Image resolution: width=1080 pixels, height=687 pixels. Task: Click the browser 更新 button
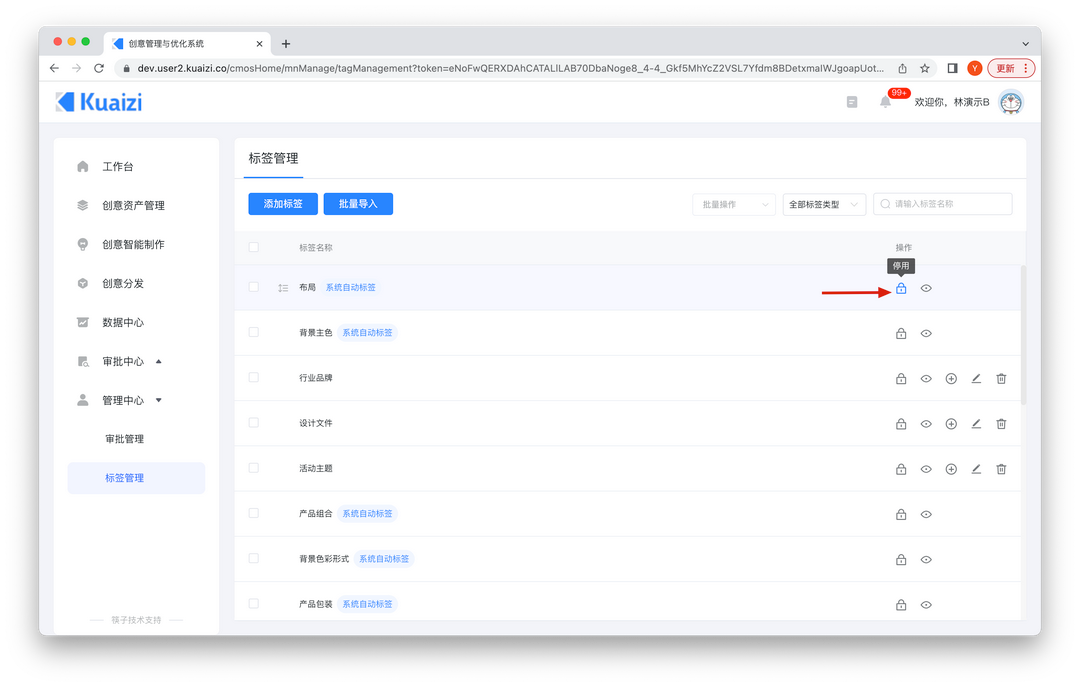click(x=1011, y=68)
